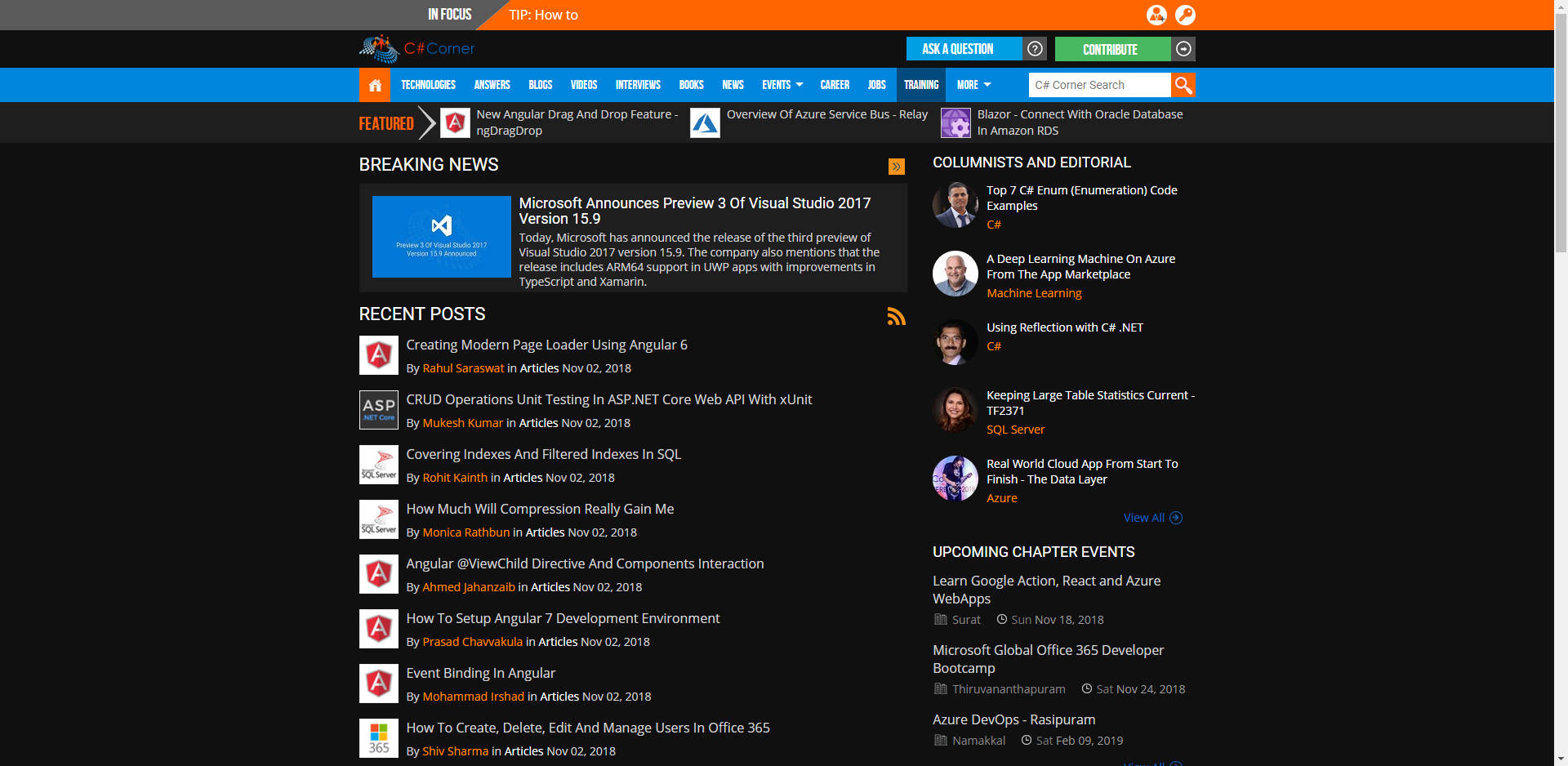Open Learn Google Action, React event link

click(1047, 590)
